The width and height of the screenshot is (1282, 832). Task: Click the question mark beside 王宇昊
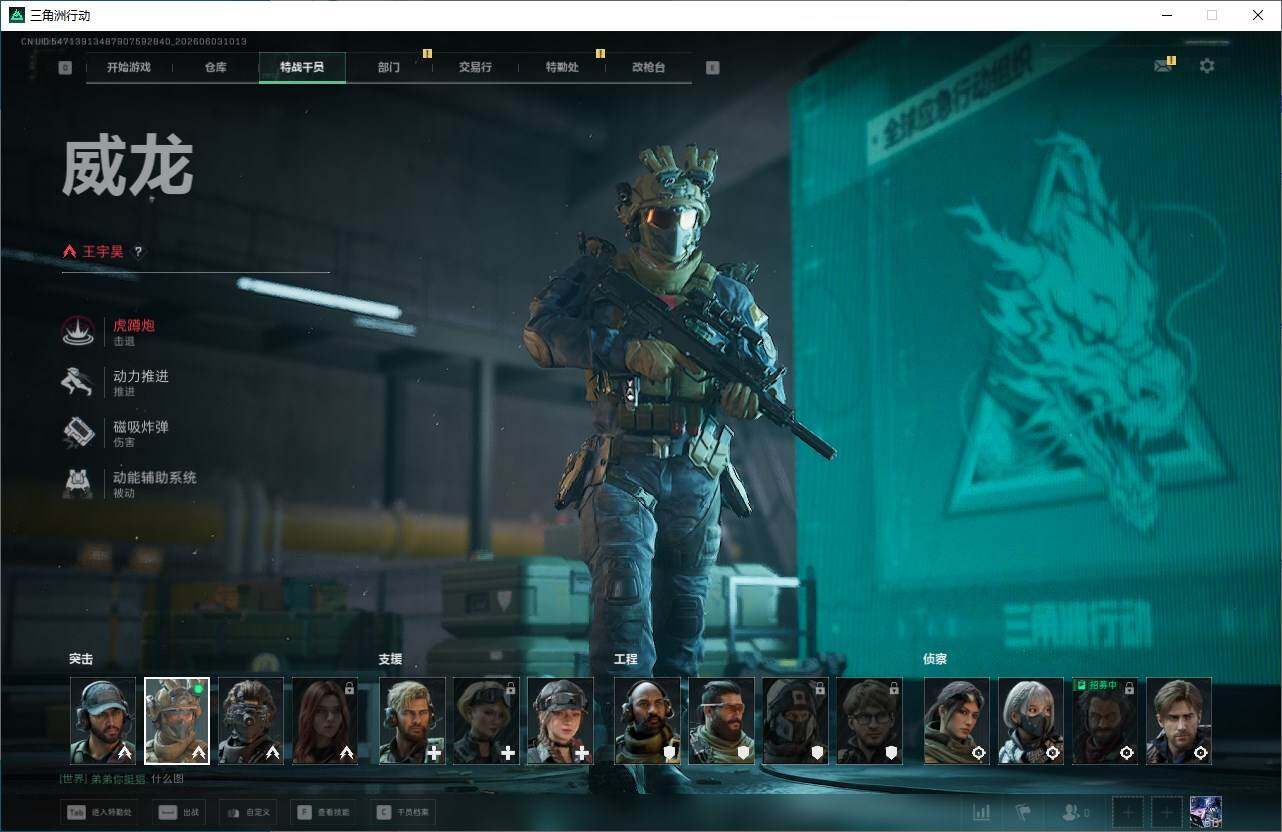point(138,252)
